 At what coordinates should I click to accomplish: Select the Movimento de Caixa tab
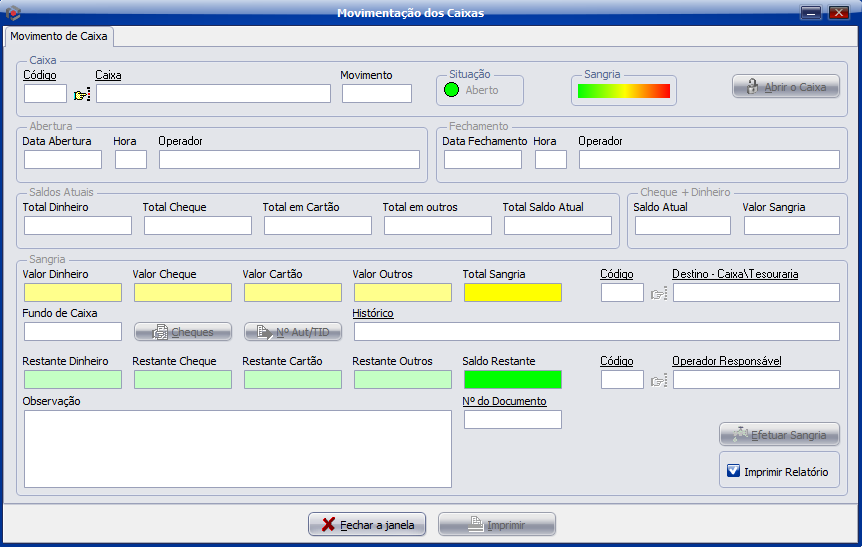tap(60, 36)
